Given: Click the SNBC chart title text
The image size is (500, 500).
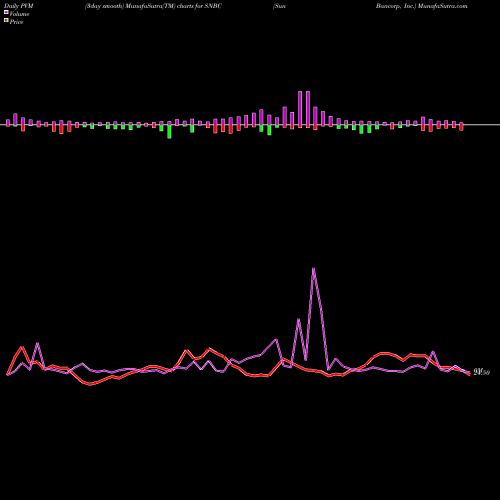Looking at the screenshot, I should coord(153,6).
